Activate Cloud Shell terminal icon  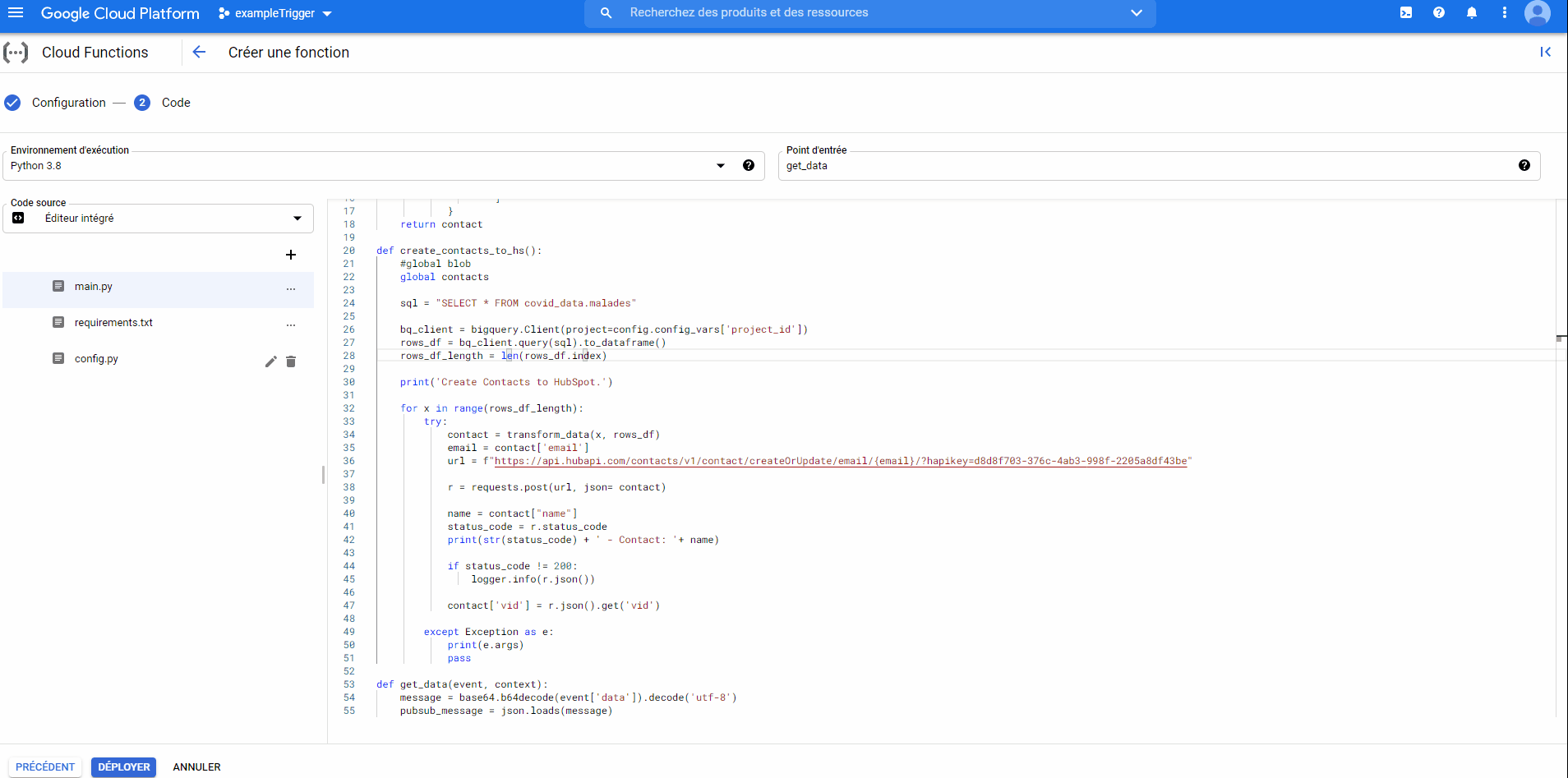pos(1406,13)
